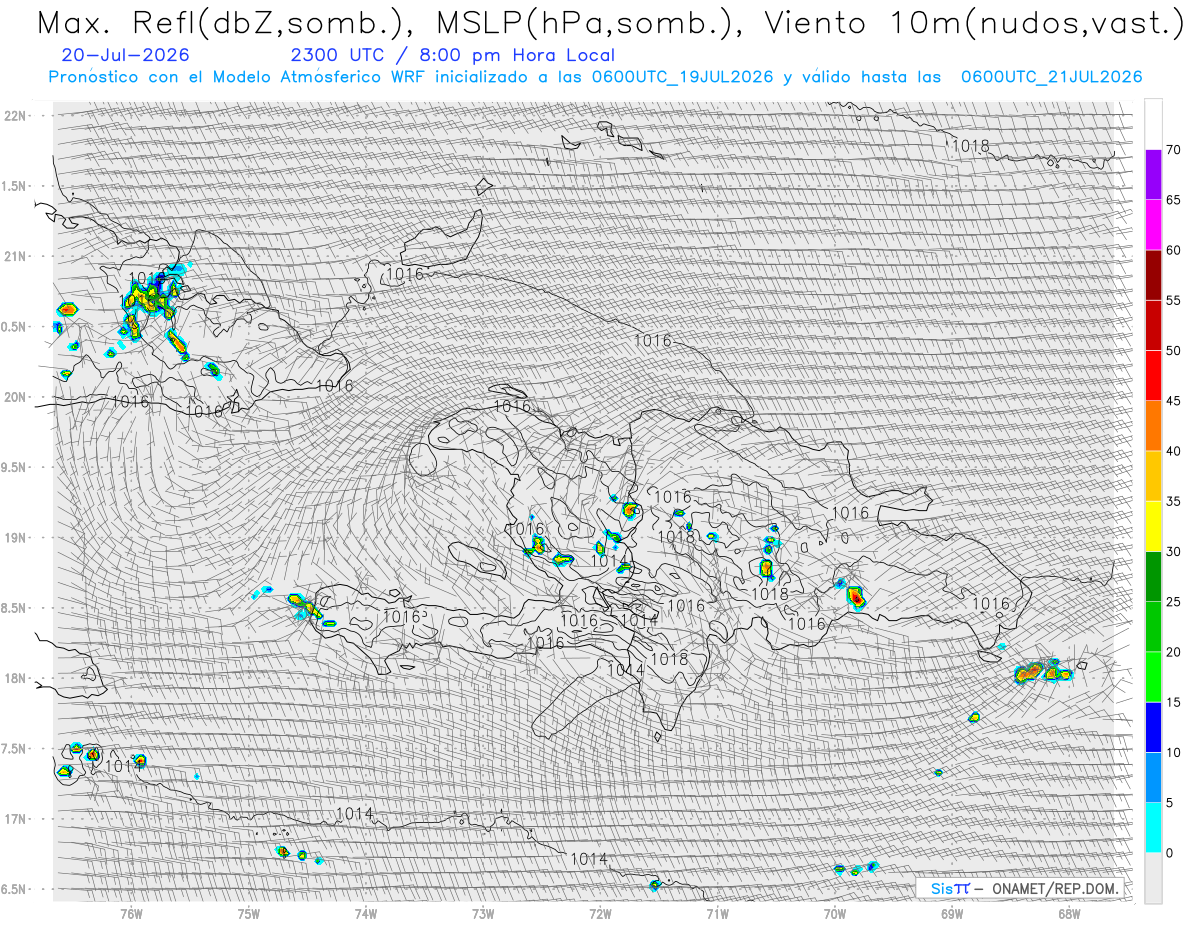1200x927 pixels.
Task: Select the '5' value on the color scale
Action: (1169, 802)
